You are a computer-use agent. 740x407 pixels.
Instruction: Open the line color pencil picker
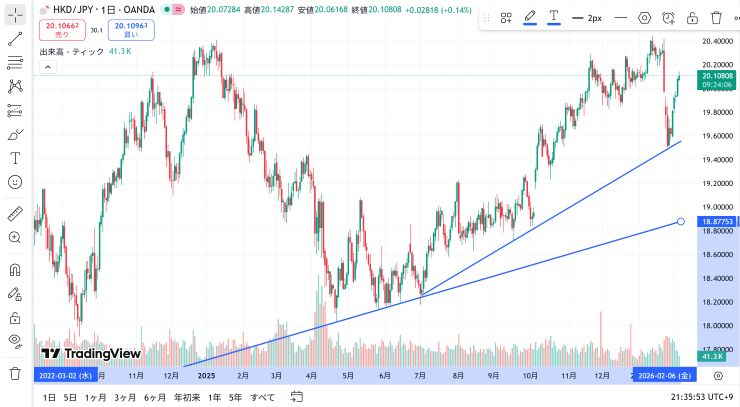530,18
